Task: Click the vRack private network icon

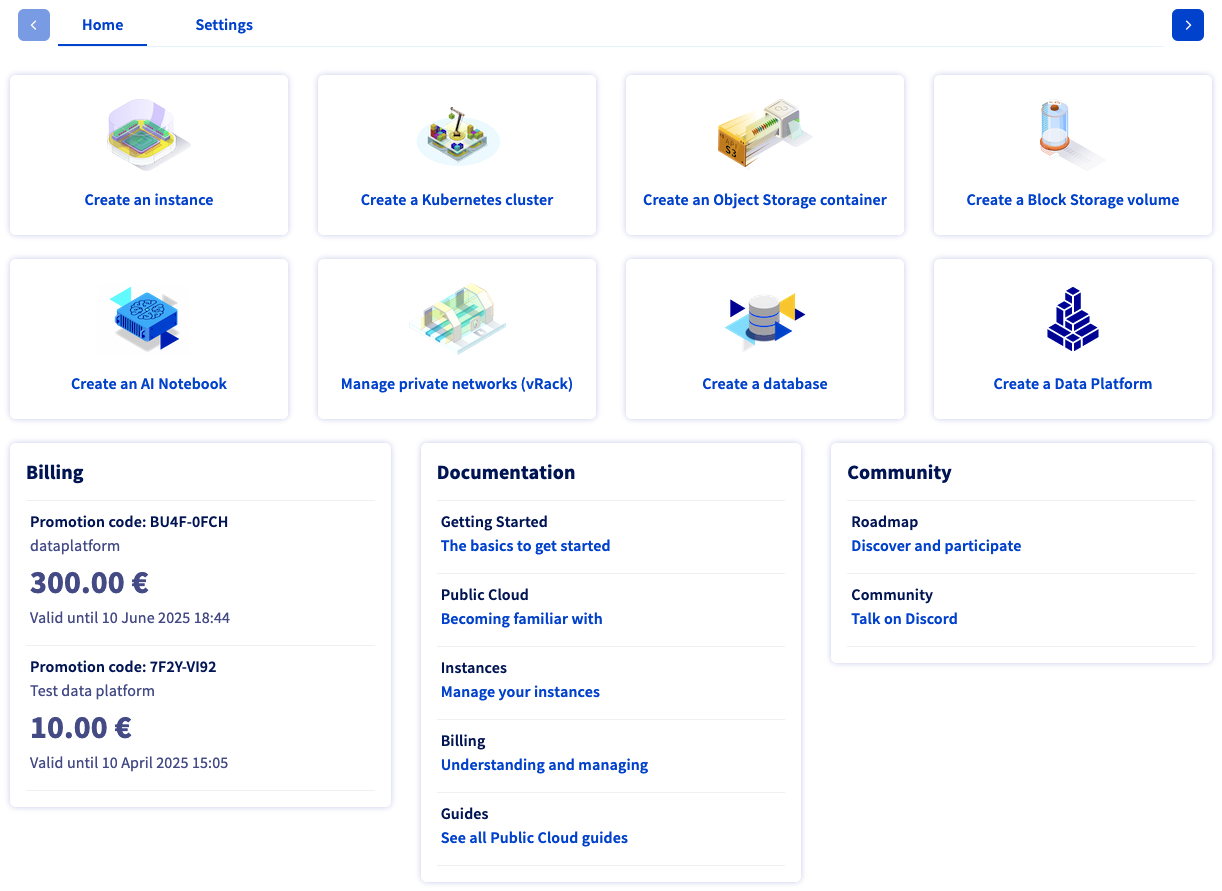Action: (456, 317)
